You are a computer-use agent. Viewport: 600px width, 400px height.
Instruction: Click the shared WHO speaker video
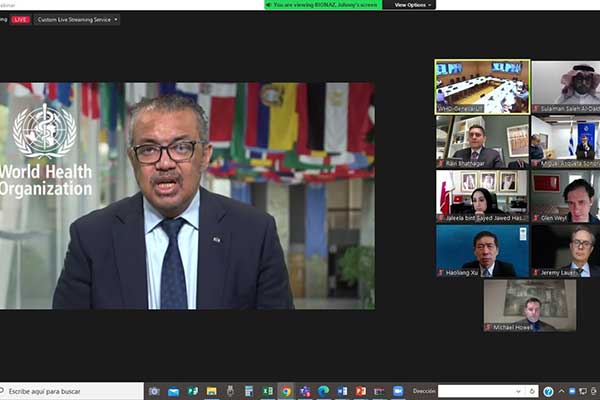[187, 196]
